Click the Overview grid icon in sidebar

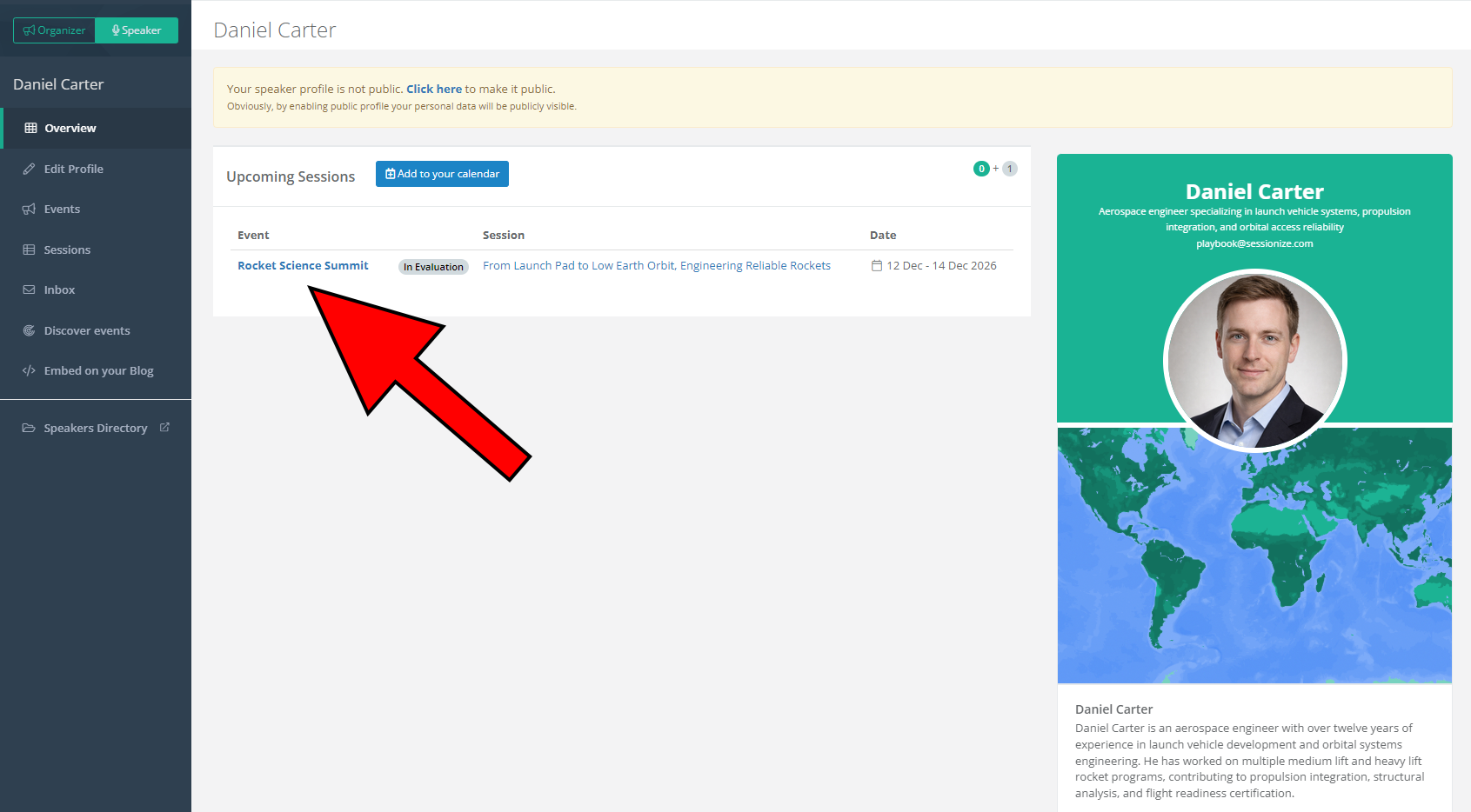pyautogui.click(x=30, y=128)
